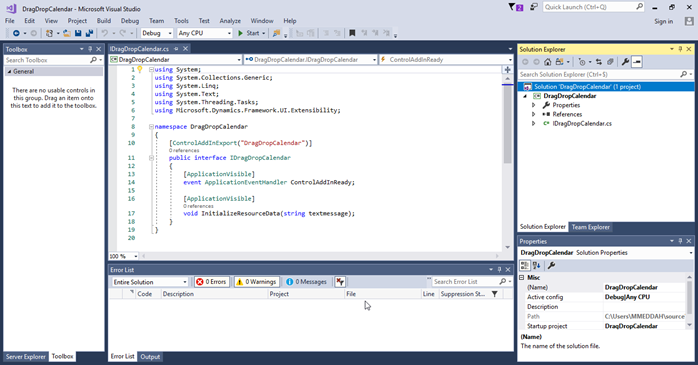Collapse the General group in Toolbox
This screenshot has height=365, width=698.
coord(9,72)
